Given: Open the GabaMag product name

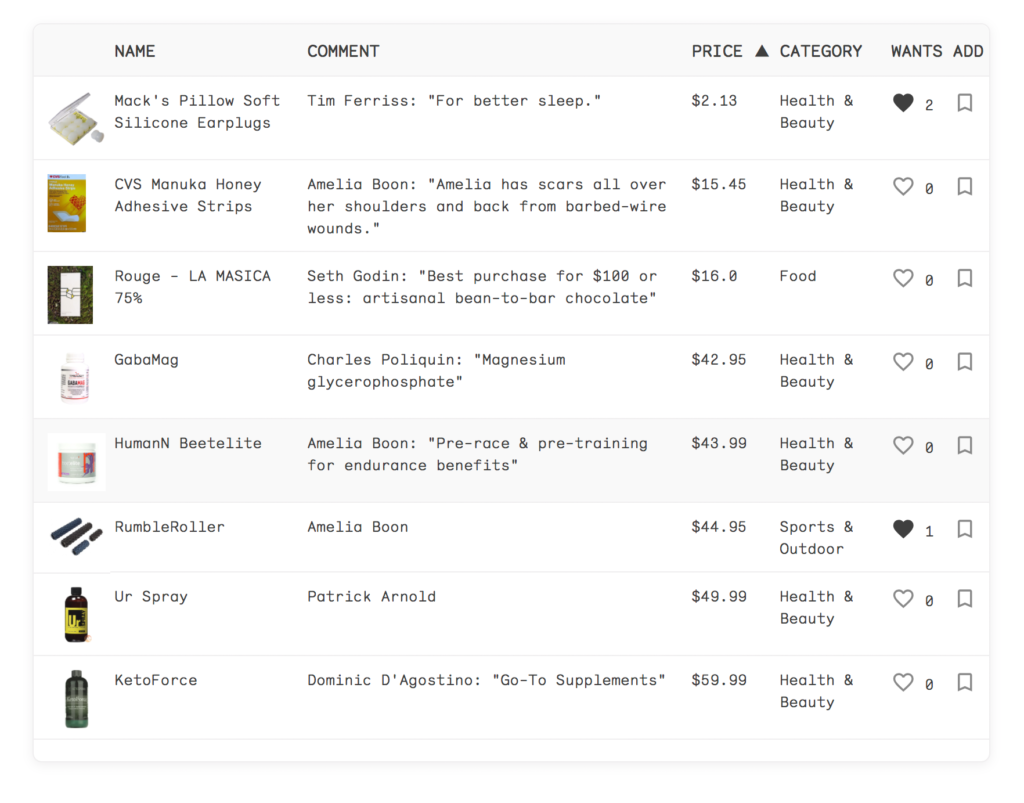Looking at the screenshot, I should point(146,360).
